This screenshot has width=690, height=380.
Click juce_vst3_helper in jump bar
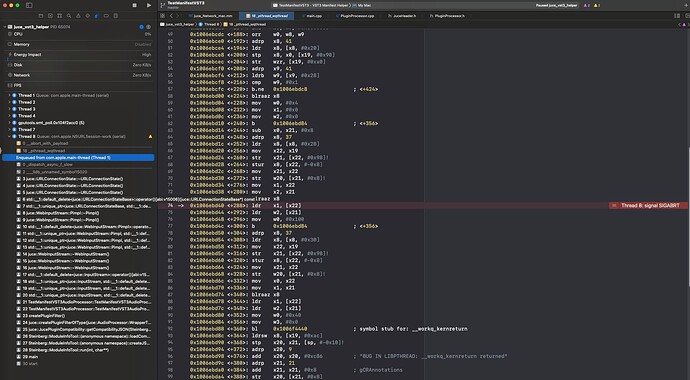click(177, 24)
